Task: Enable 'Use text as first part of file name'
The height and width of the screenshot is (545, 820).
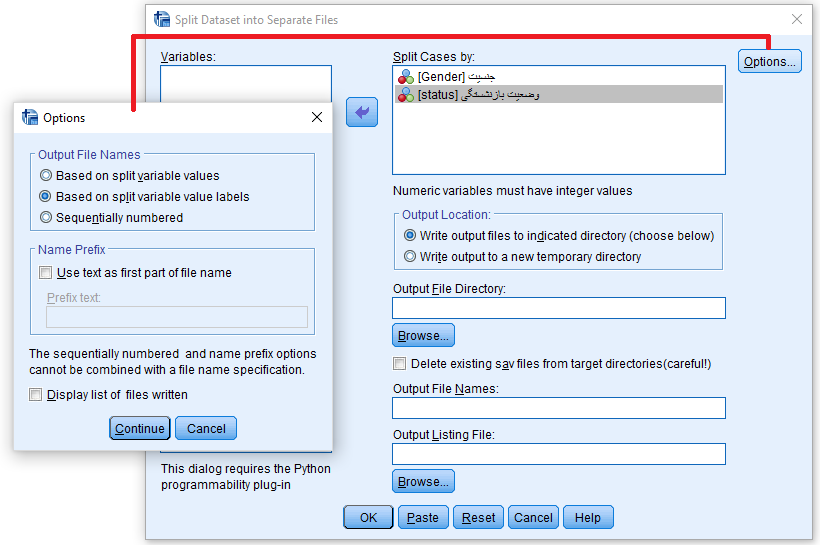Action: [x=45, y=273]
